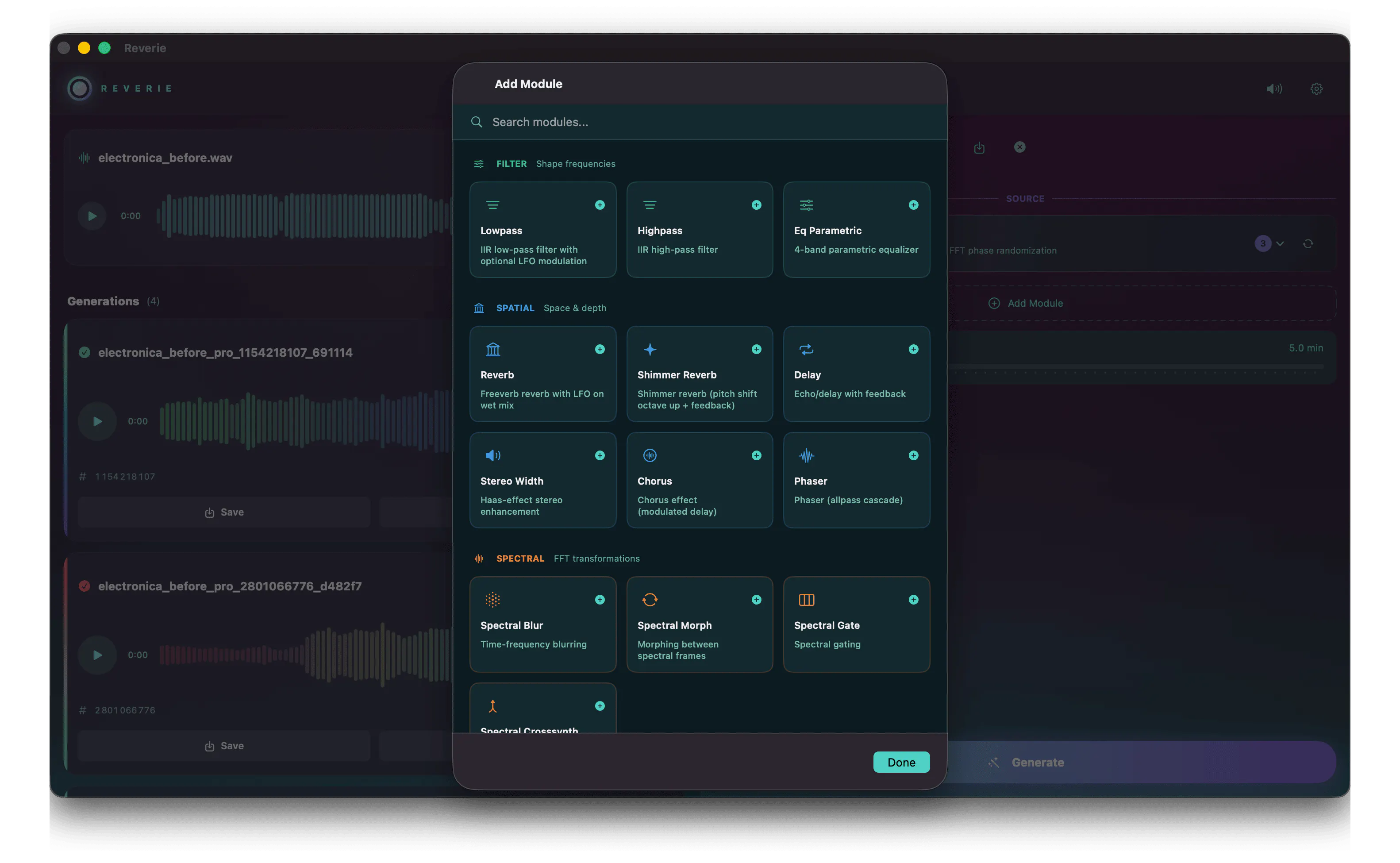Click the green macOS zoom button

pos(104,48)
